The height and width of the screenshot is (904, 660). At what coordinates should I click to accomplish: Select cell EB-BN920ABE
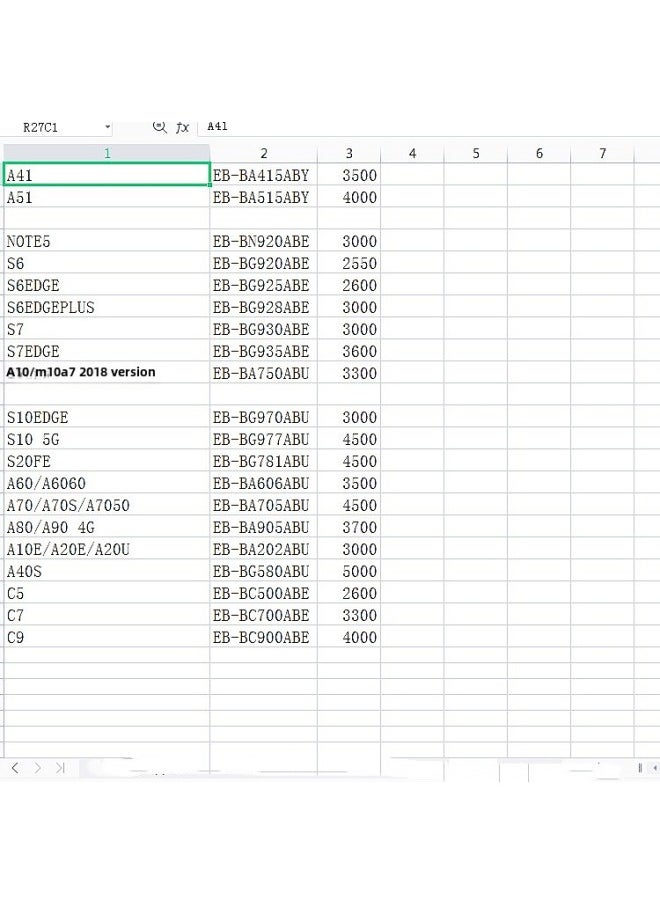click(x=263, y=241)
